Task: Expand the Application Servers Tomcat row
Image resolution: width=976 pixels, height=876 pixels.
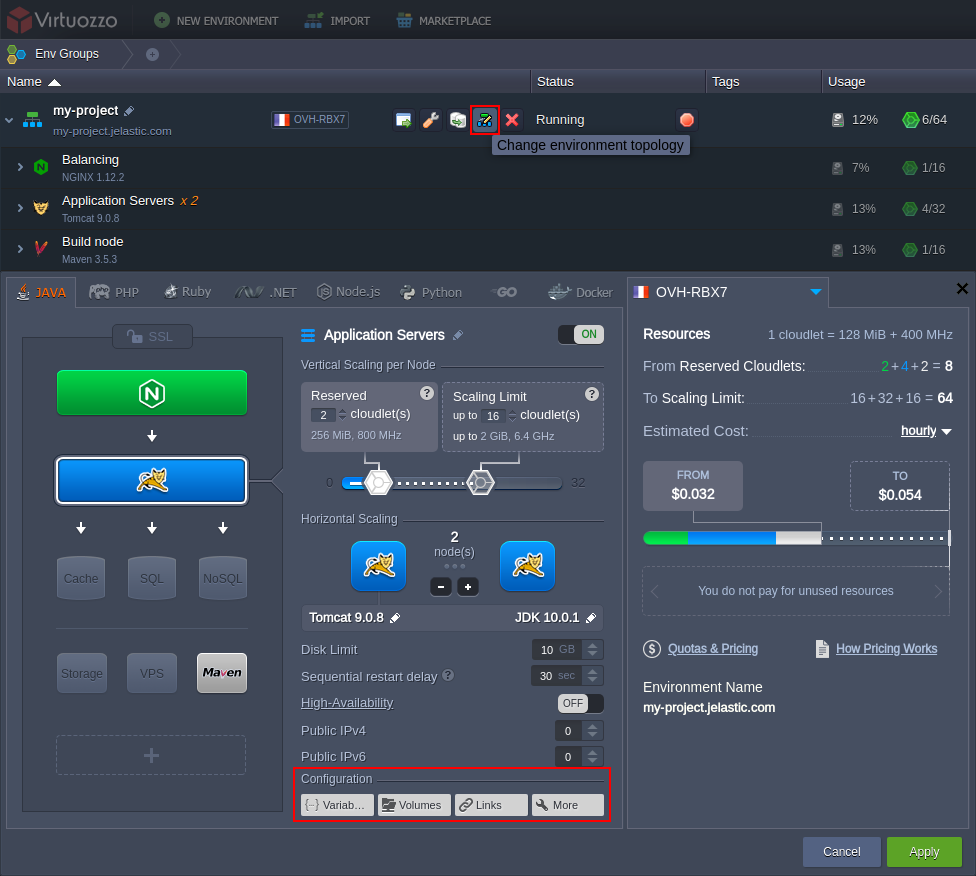Action: (x=20, y=208)
